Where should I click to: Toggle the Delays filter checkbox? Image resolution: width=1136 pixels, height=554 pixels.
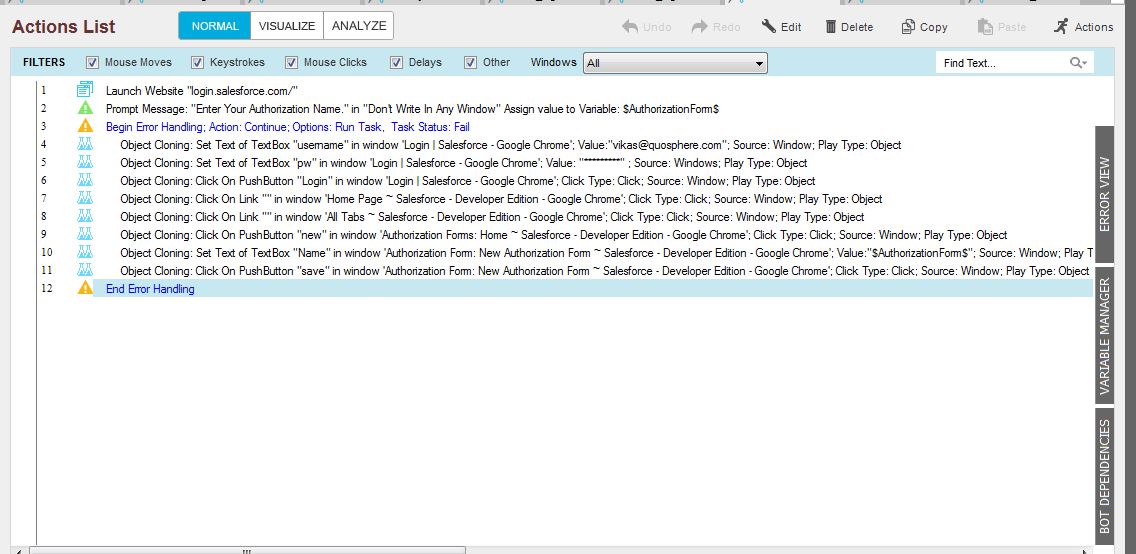click(396, 63)
